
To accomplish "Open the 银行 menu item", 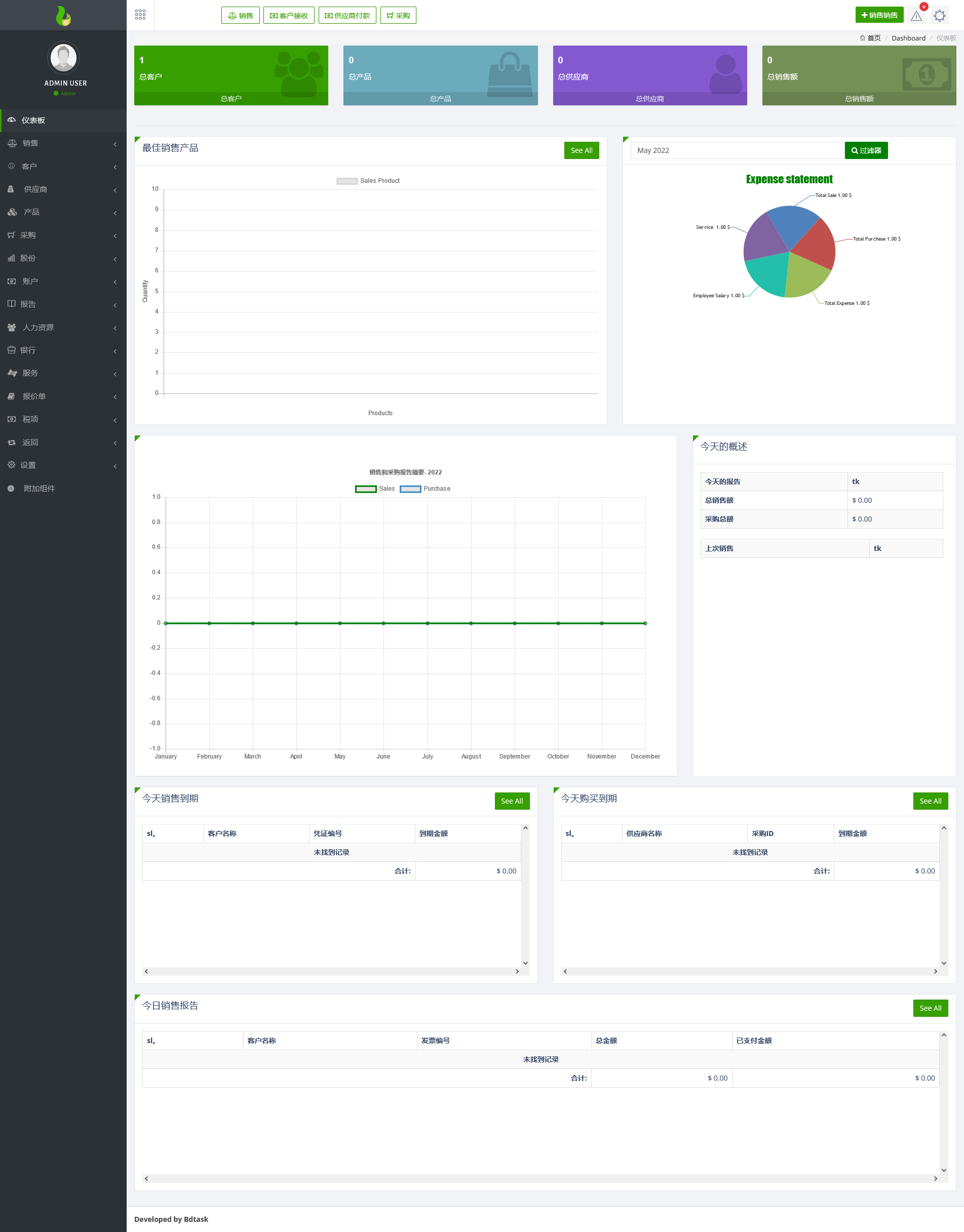I will [x=63, y=350].
